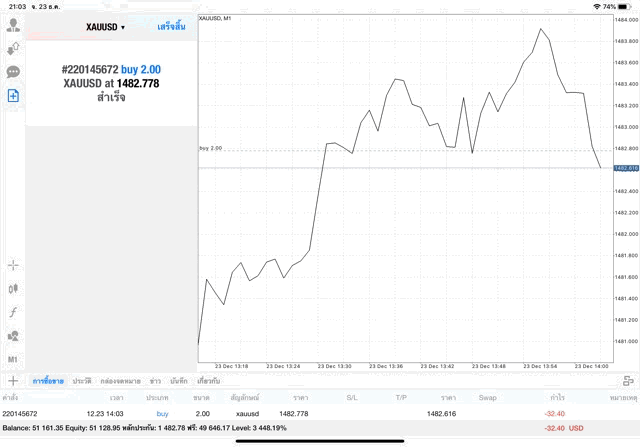Switch to the การซื้อขาย trade tab
The height and width of the screenshot is (447, 640).
click(x=48, y=381)
